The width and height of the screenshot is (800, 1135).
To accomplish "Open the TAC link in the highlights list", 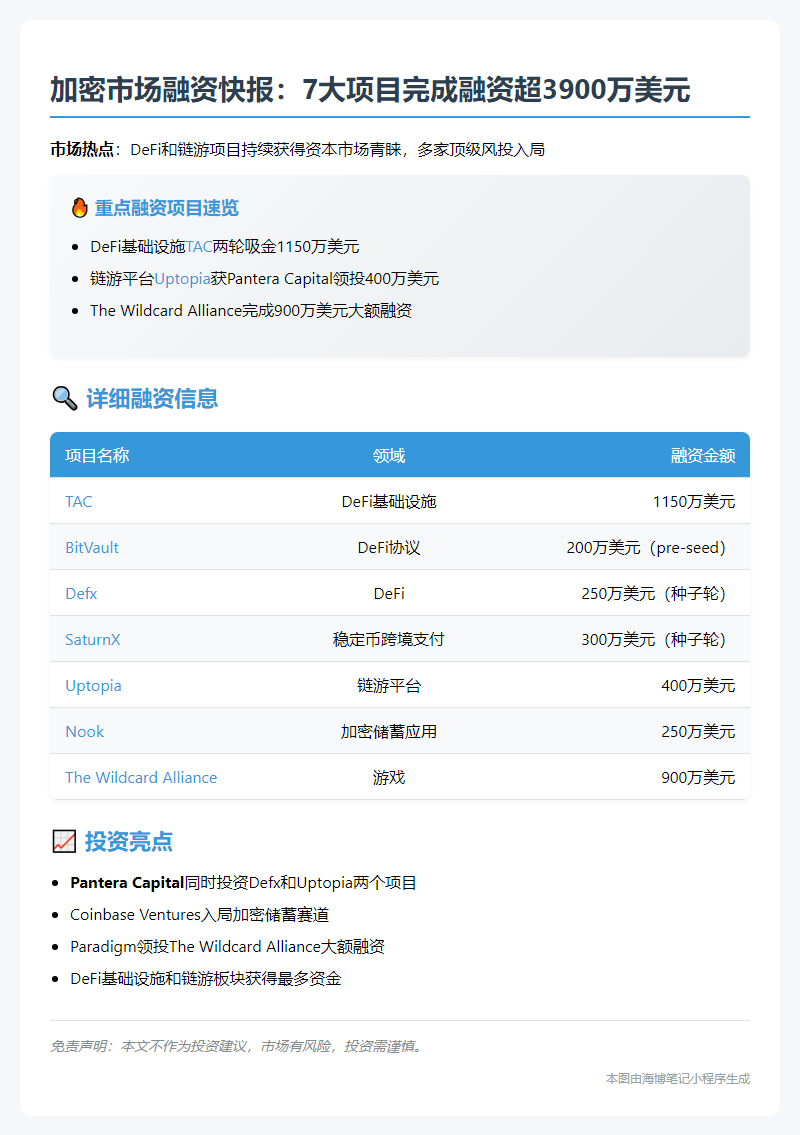I will click(x=199, y=247).
